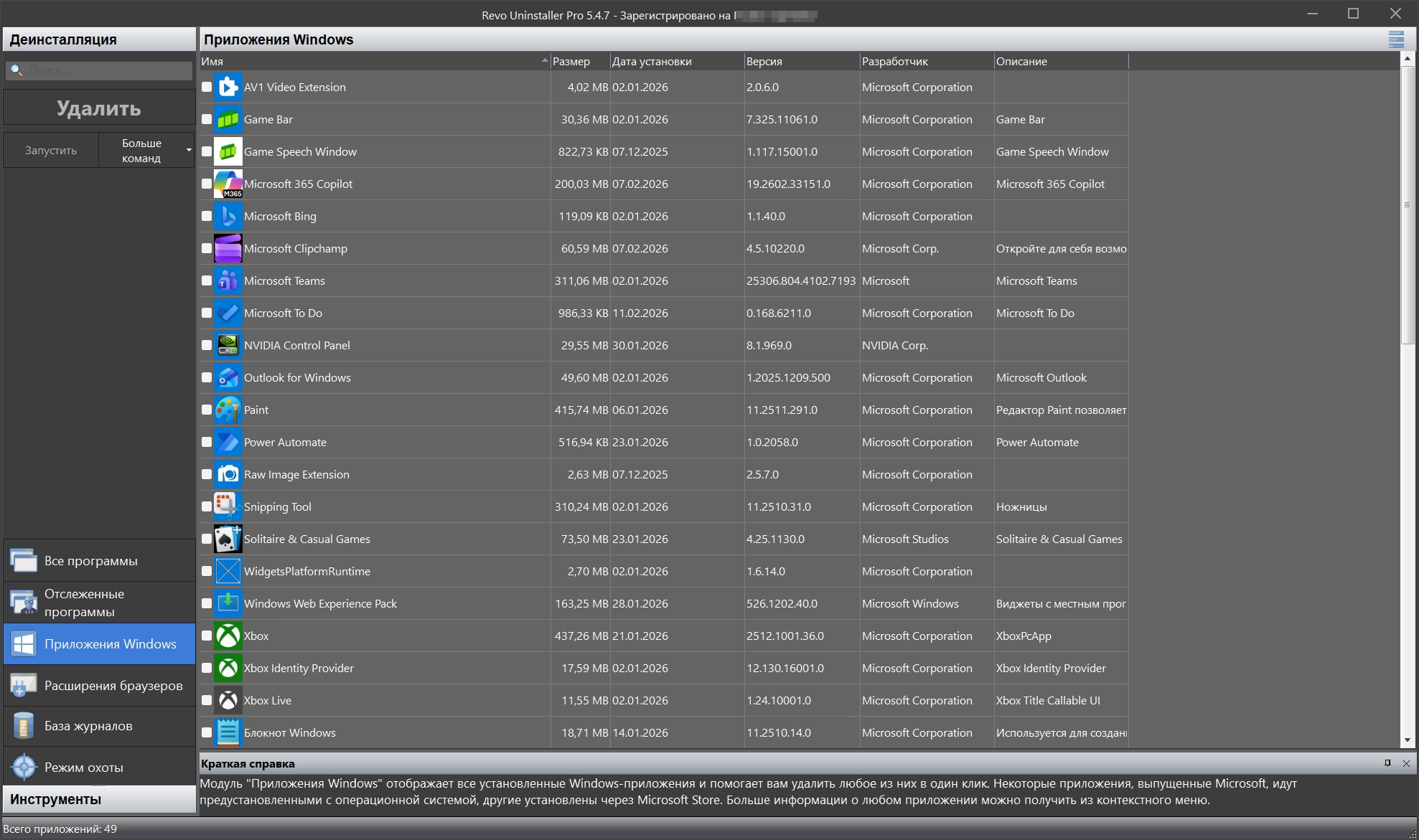
Task: Click the NVIDIA Control Panel icon
Action: click(x=228, y=345)
